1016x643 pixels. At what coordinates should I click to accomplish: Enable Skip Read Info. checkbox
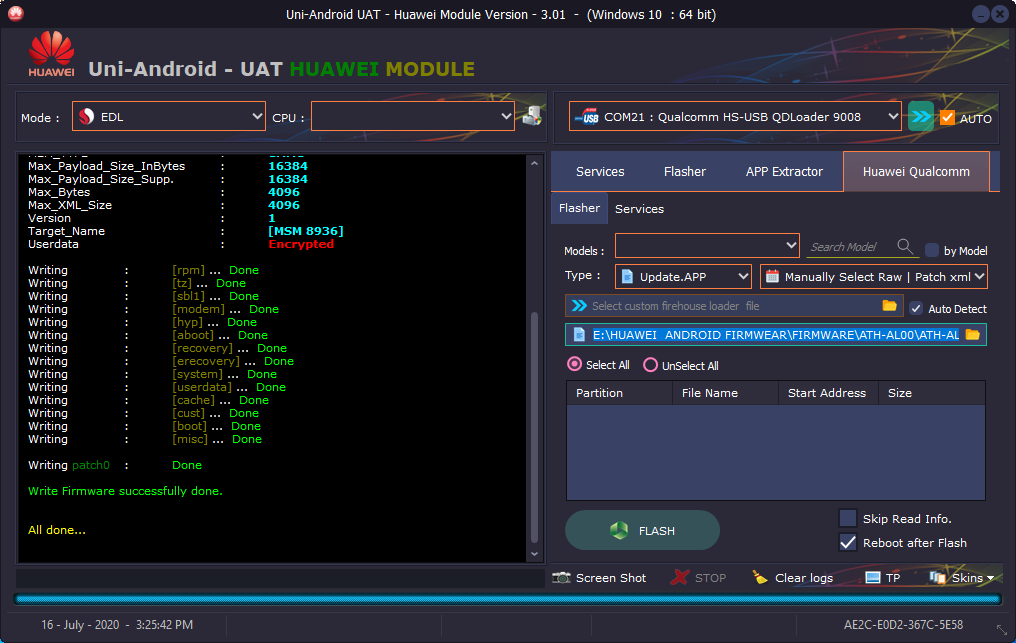tap(848, 518)
